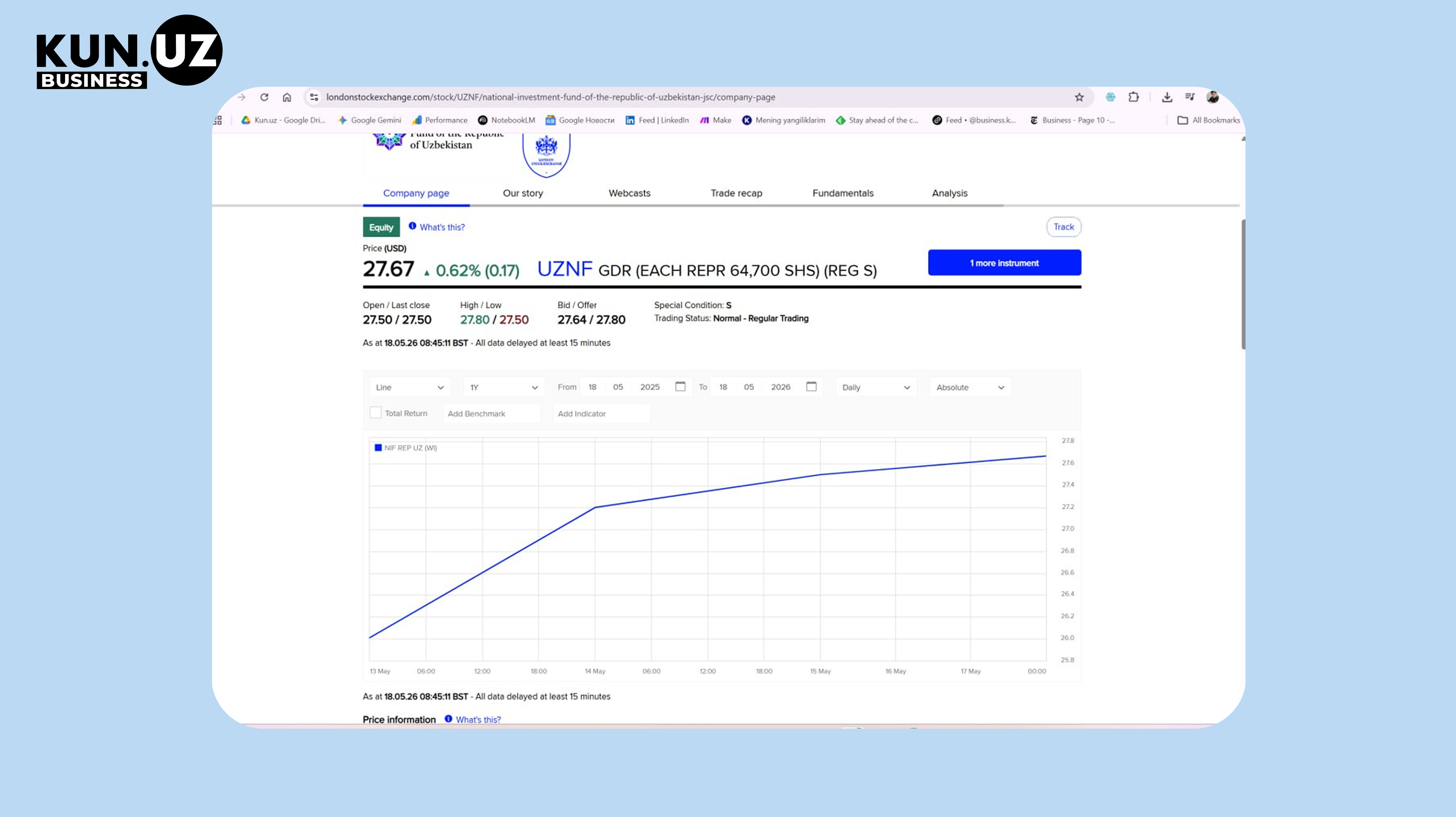
Task: Open the Google Gemini bookmark
Action: coord(370,120)
